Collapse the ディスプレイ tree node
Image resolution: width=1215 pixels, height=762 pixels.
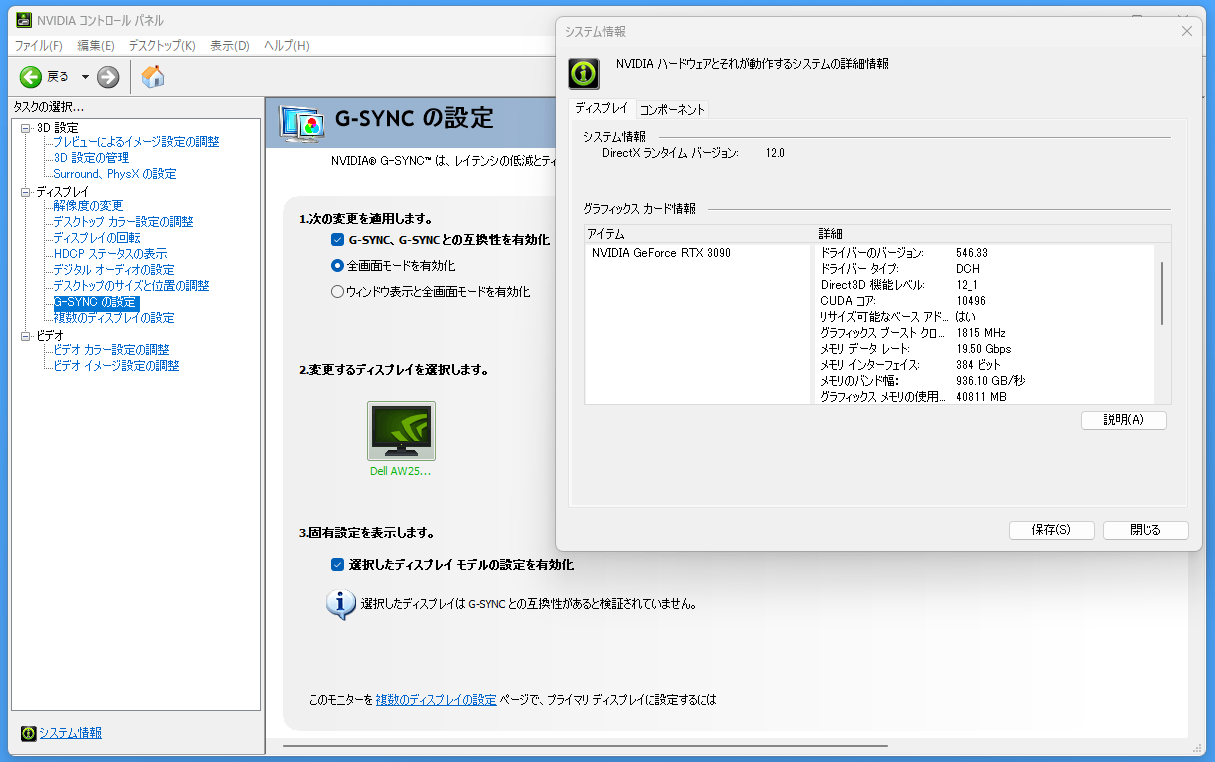(26, 192)
